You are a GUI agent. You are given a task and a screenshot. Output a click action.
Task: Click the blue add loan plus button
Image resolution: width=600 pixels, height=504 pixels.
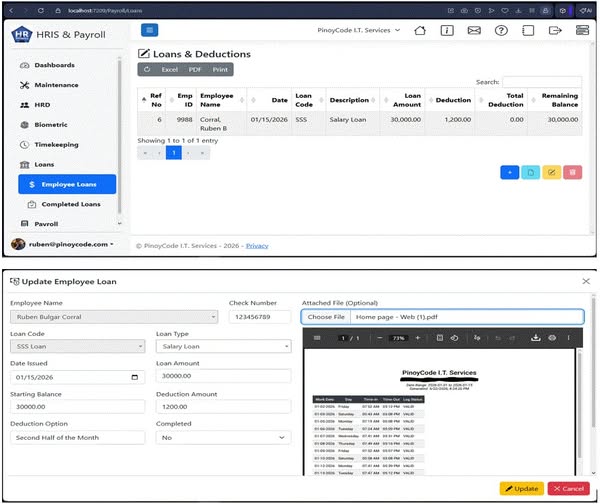pos(509,173)
